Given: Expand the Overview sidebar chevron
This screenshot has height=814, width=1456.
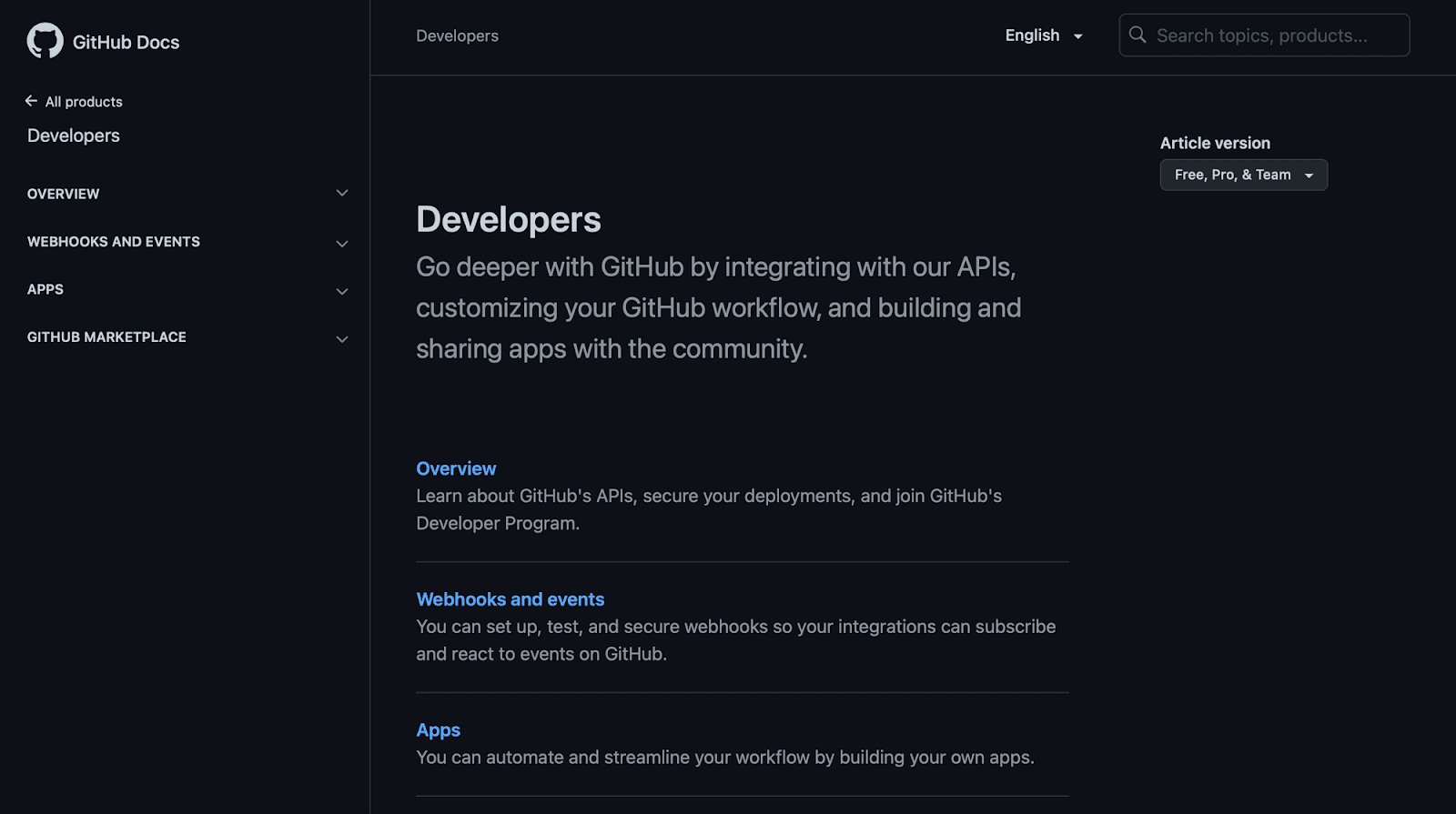Looking at the screenshot, I should [342, 193].
